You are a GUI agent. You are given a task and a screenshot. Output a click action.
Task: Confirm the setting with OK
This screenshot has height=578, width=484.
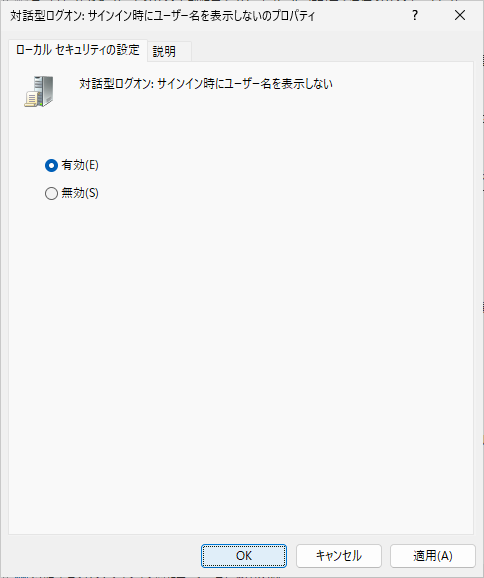[x=244, y=556]
